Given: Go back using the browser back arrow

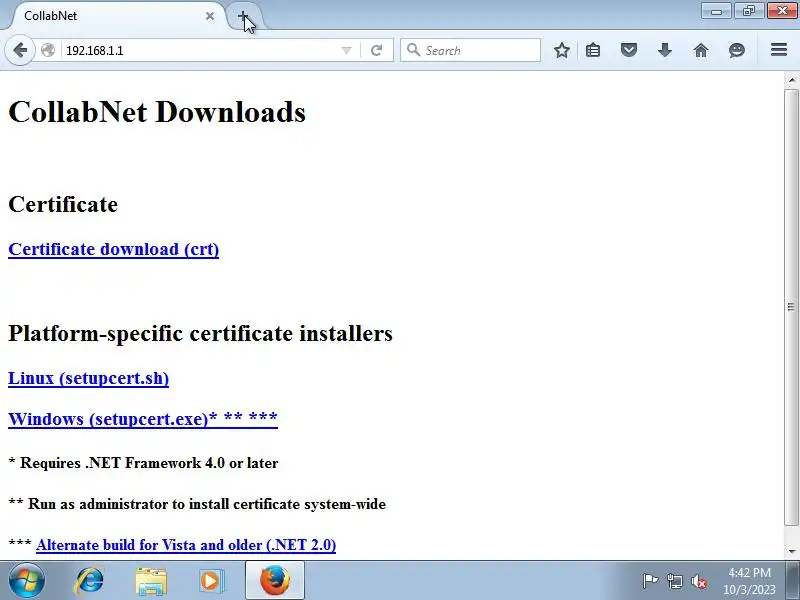Looking at the screenshot, I should [19, 50].
